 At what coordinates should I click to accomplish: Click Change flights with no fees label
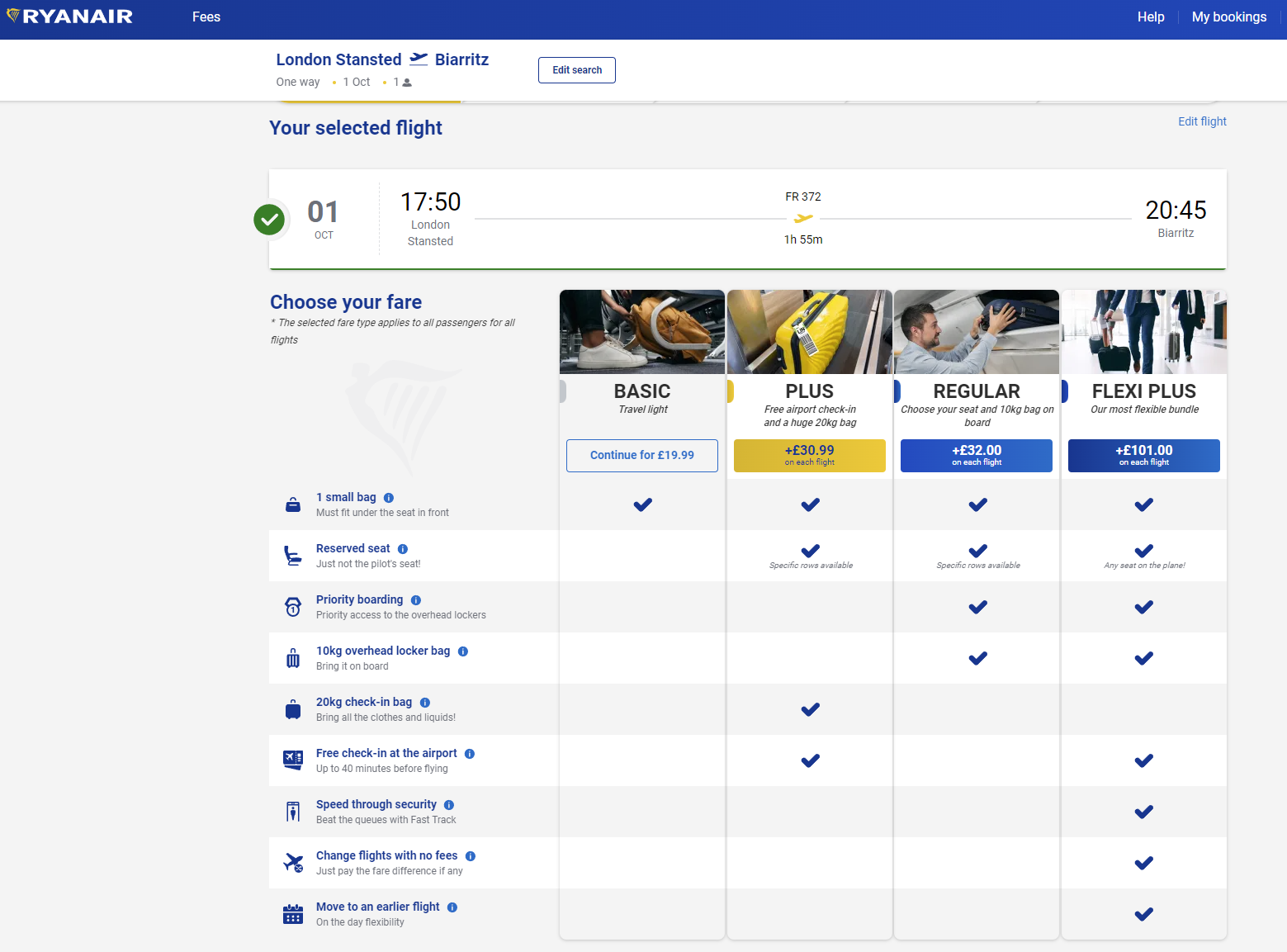(x=386, y=855)
